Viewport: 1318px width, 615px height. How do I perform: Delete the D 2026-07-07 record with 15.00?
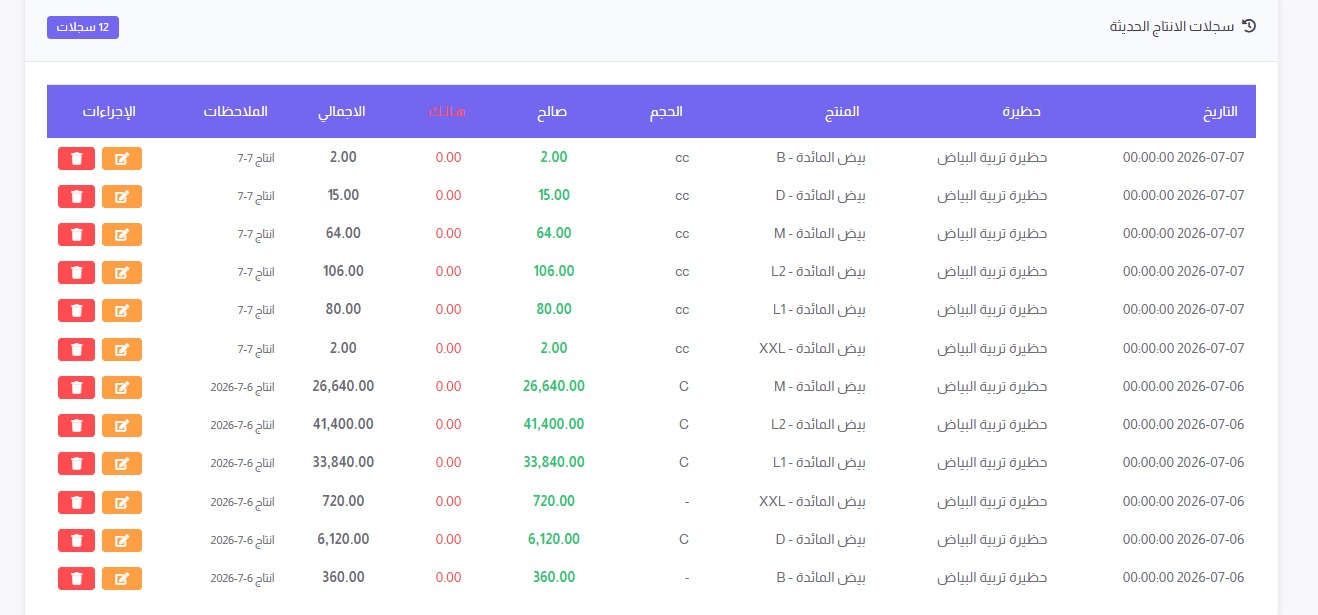click(x=77, y=196)
